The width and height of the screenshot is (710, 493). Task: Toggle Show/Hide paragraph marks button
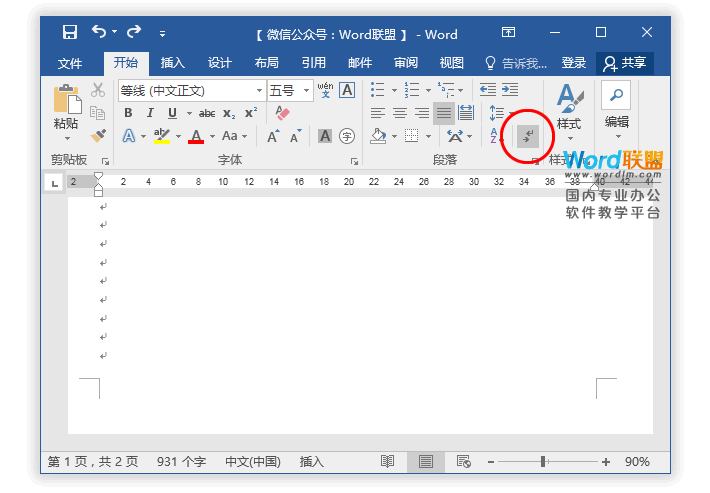point(528,135)
